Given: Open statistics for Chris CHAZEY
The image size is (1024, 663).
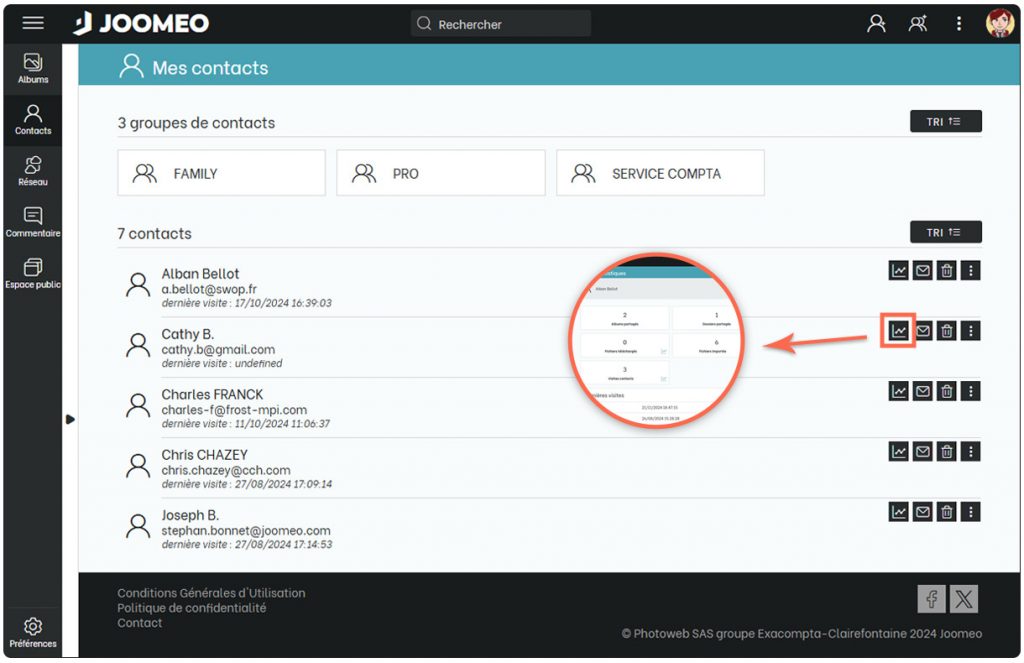Looking at the screenshot, I should (x=899, y=451).
